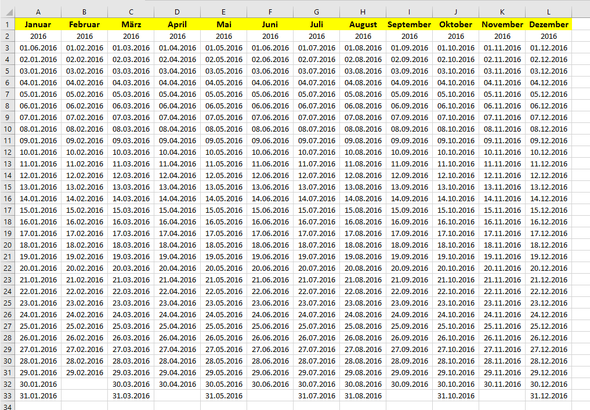
Task: Click the Dezember header cell
Action: coord(549,24)
